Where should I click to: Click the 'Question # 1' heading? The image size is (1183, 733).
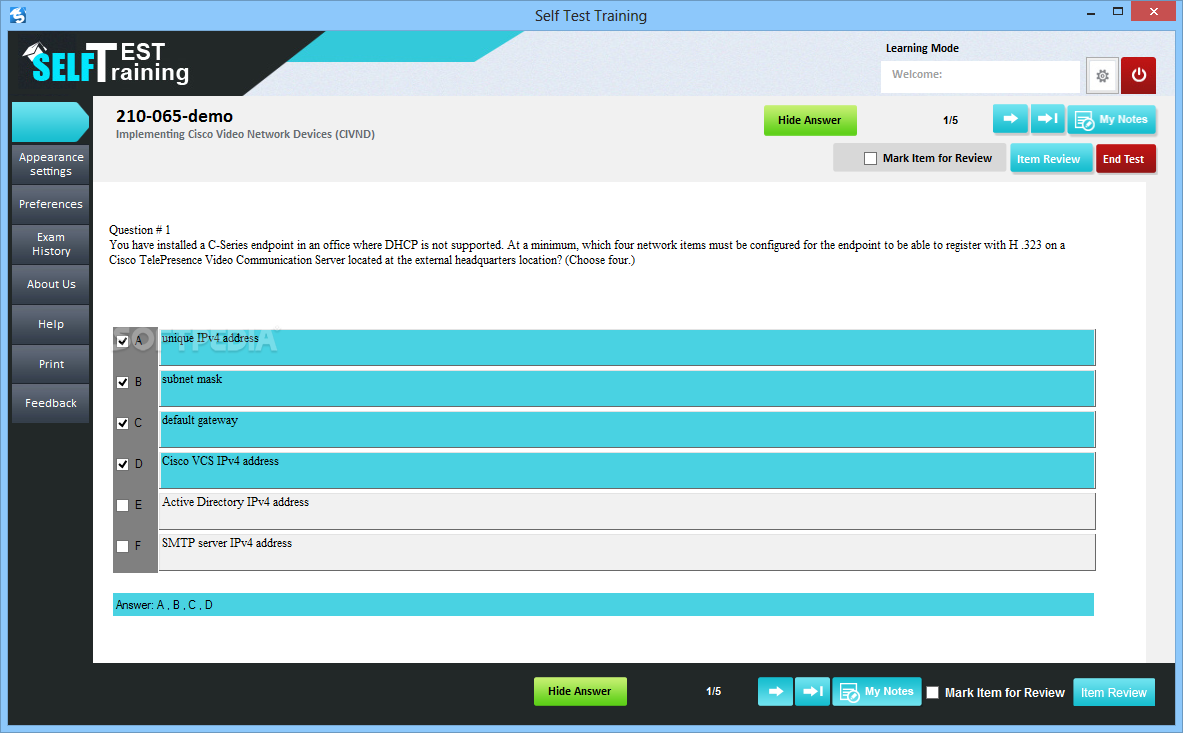point(140,230)
